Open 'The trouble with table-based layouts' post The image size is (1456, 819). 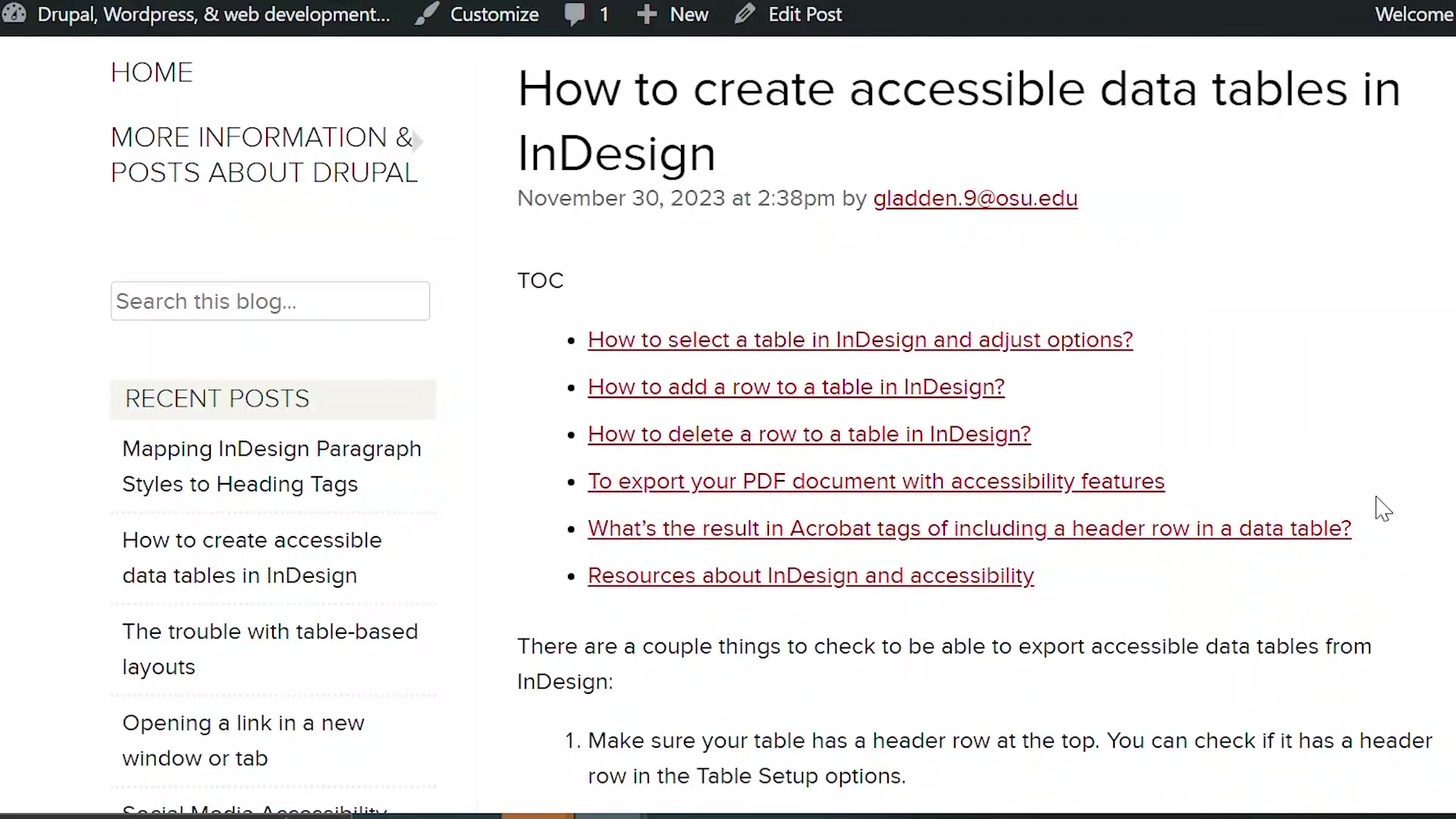pyautogui.click(x=270, y=648)
